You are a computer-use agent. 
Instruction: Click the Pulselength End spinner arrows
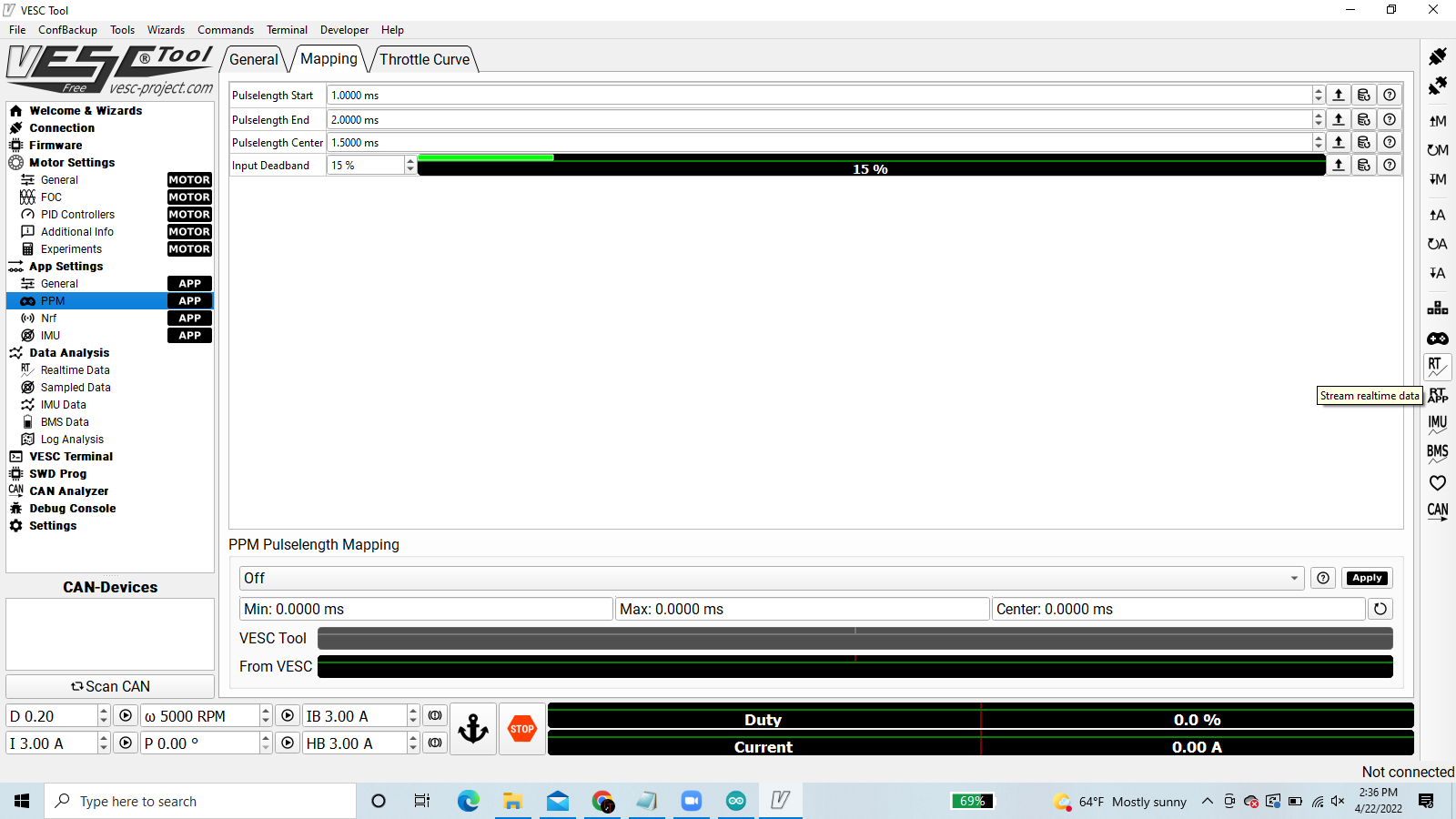(x=1319, y=119)
